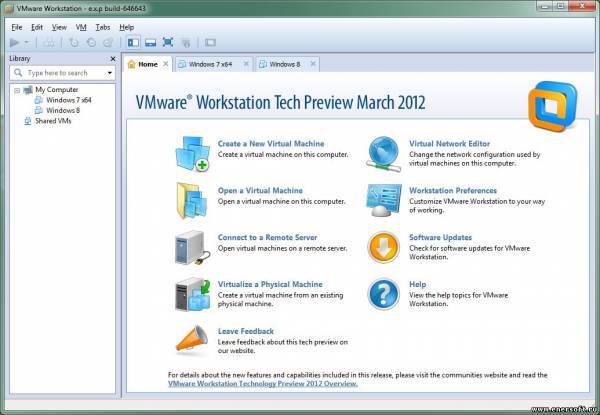Click the Software Updates link
This screenshot has height=415, width=600.
440,238
